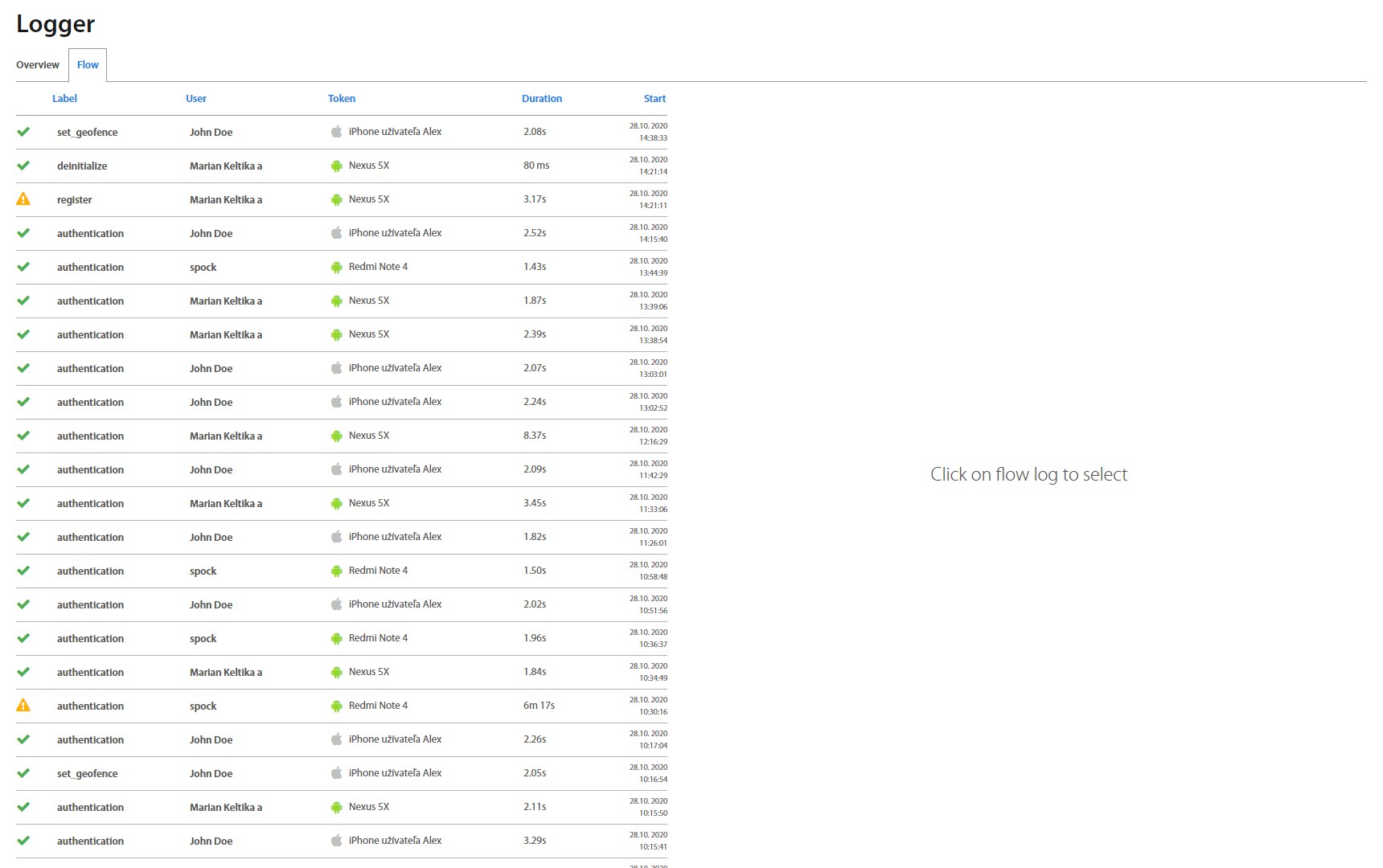
Task: Select the Flow tab
Action: click(88, 65)
